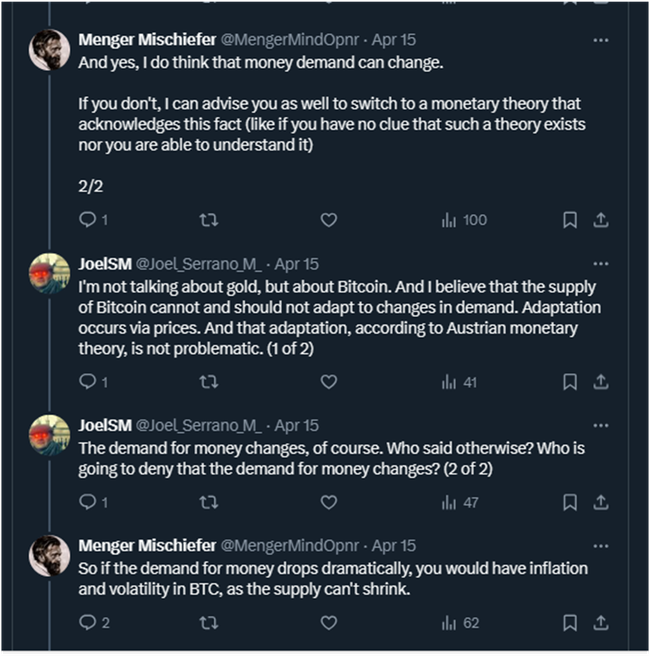The height and width of the screenshot is (657, 650).
Task: Bookmark the tweet with 100 views
Action: click(569, 219)
